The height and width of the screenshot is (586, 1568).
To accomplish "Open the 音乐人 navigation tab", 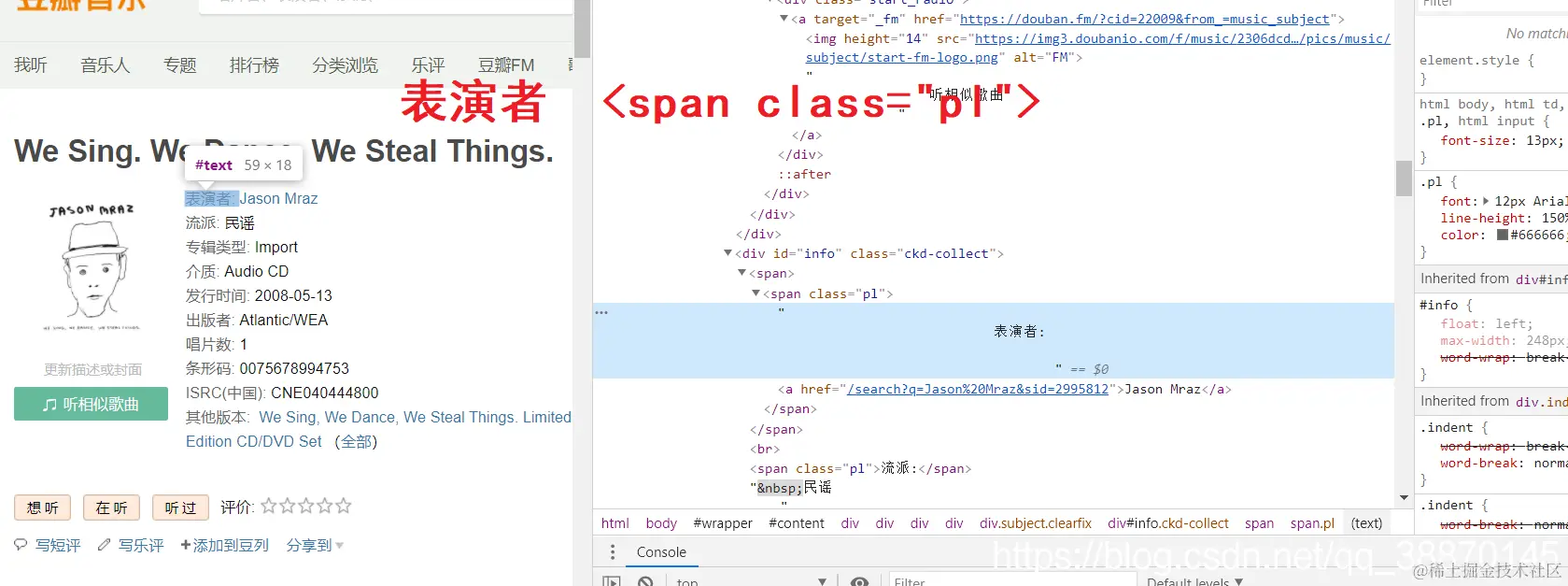I will (106, 65).
